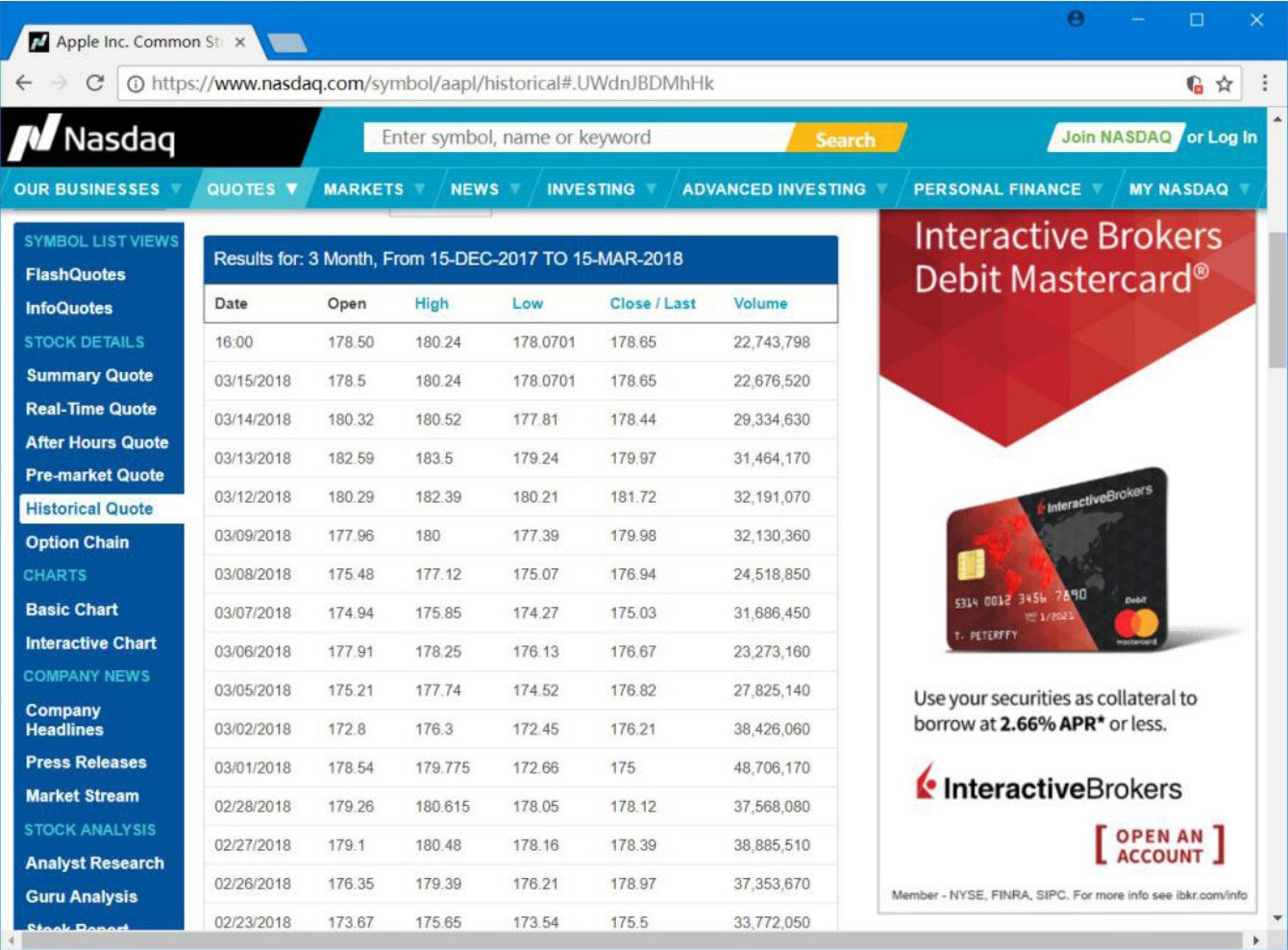Select the 03/13/2018 high value 183.5

pyautogui.click(x=434, y=459)
